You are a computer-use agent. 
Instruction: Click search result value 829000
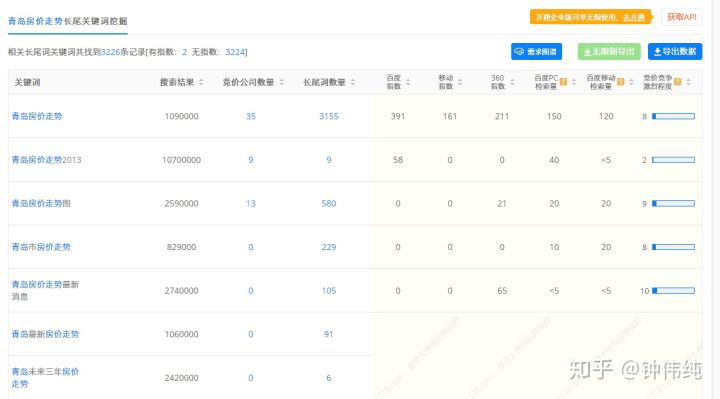click(181, 247)
